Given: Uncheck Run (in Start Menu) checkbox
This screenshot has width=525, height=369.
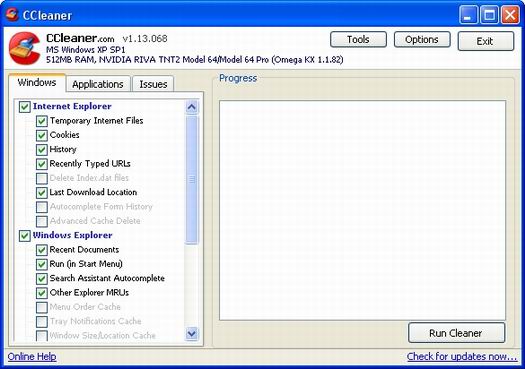Looking at the screenshot, I should 42,264.
